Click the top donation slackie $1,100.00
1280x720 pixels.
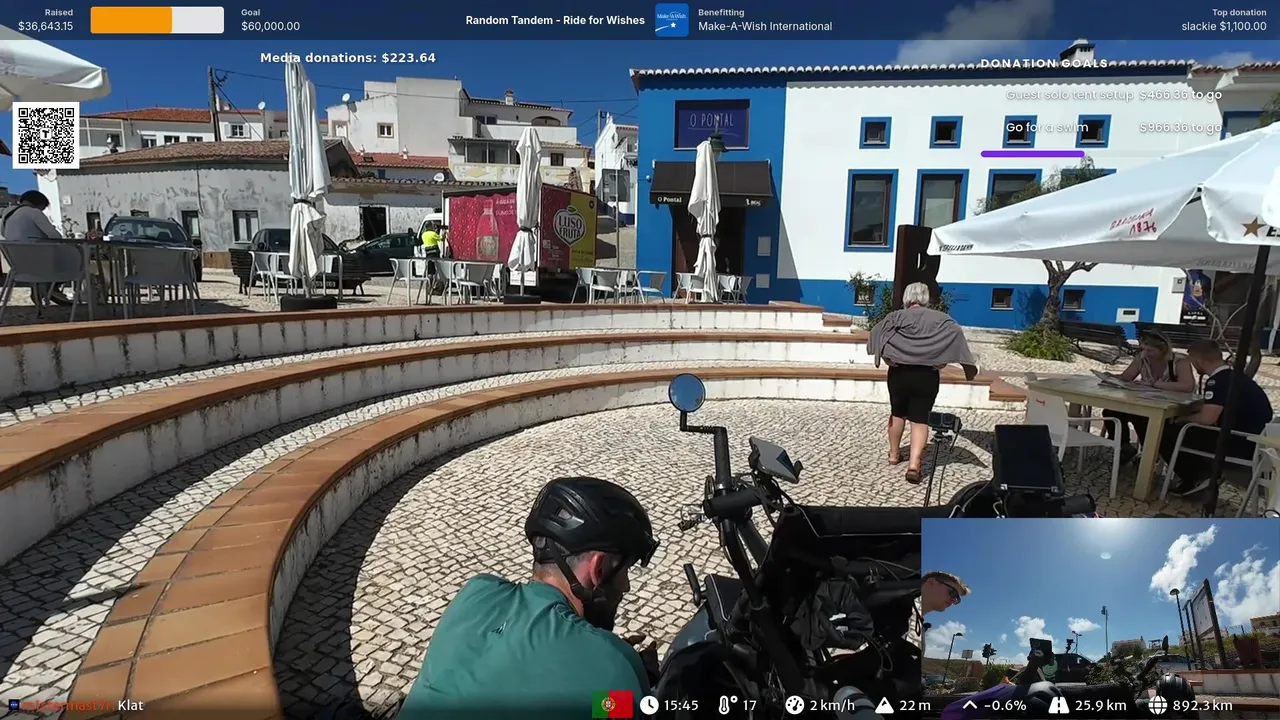tap(1224, 27)
